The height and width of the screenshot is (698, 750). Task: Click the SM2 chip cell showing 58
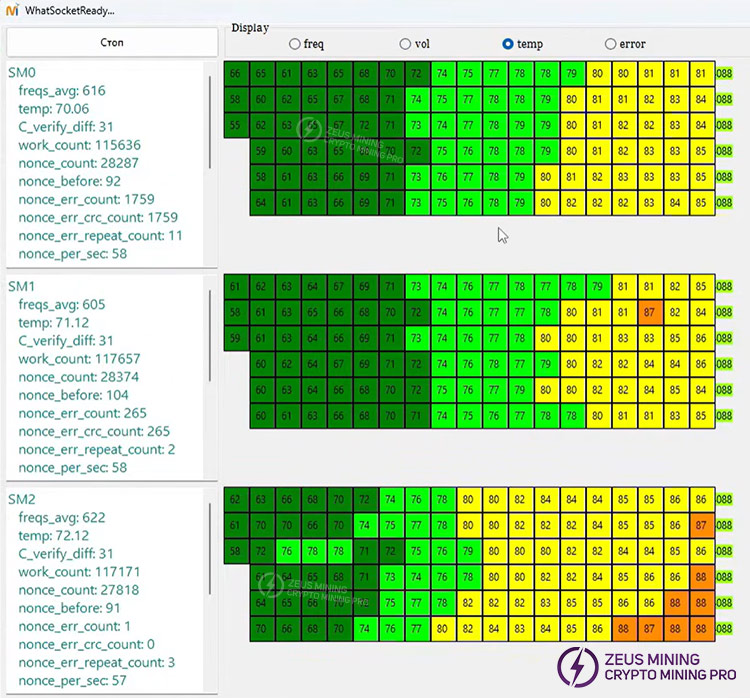point(235,551)
